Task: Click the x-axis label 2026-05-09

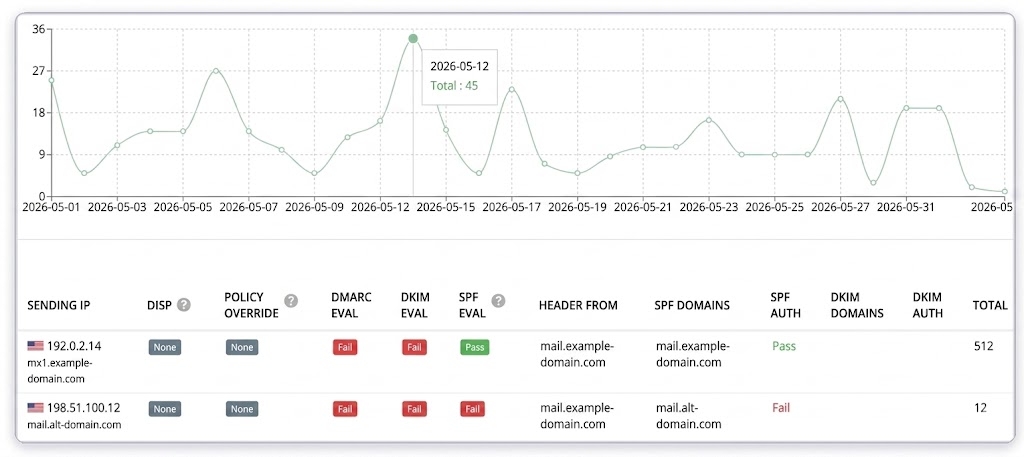Action: tap(314, 208)
